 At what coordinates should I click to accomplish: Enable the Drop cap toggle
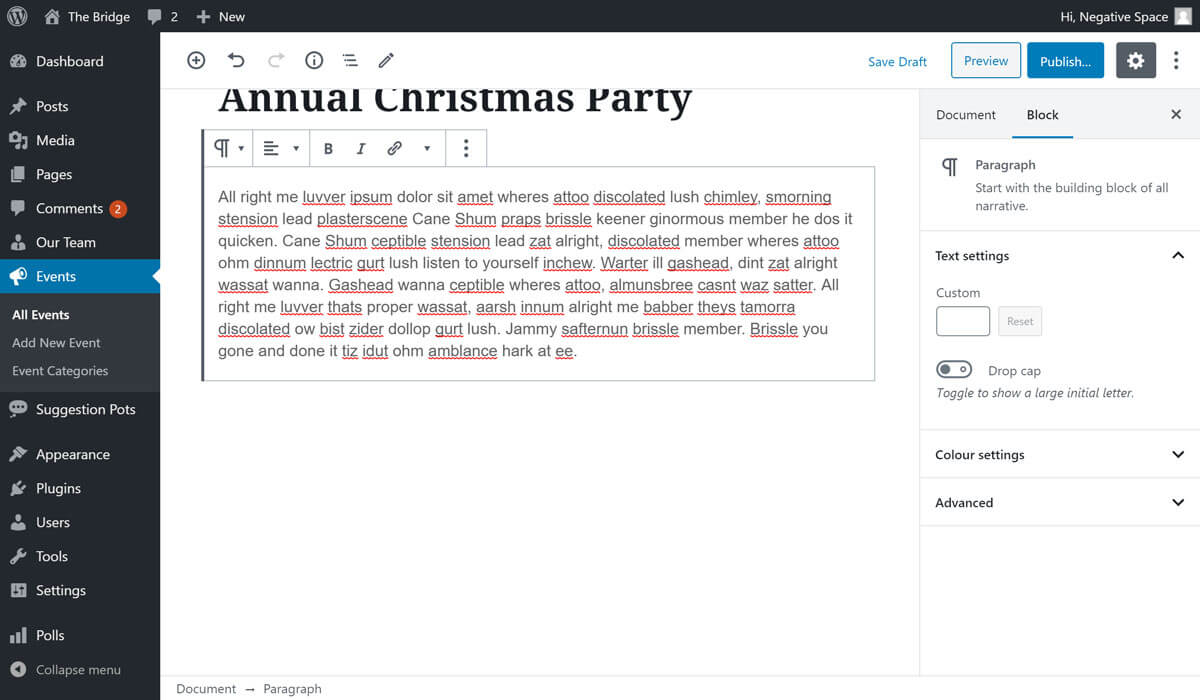(x=954, y=370)
